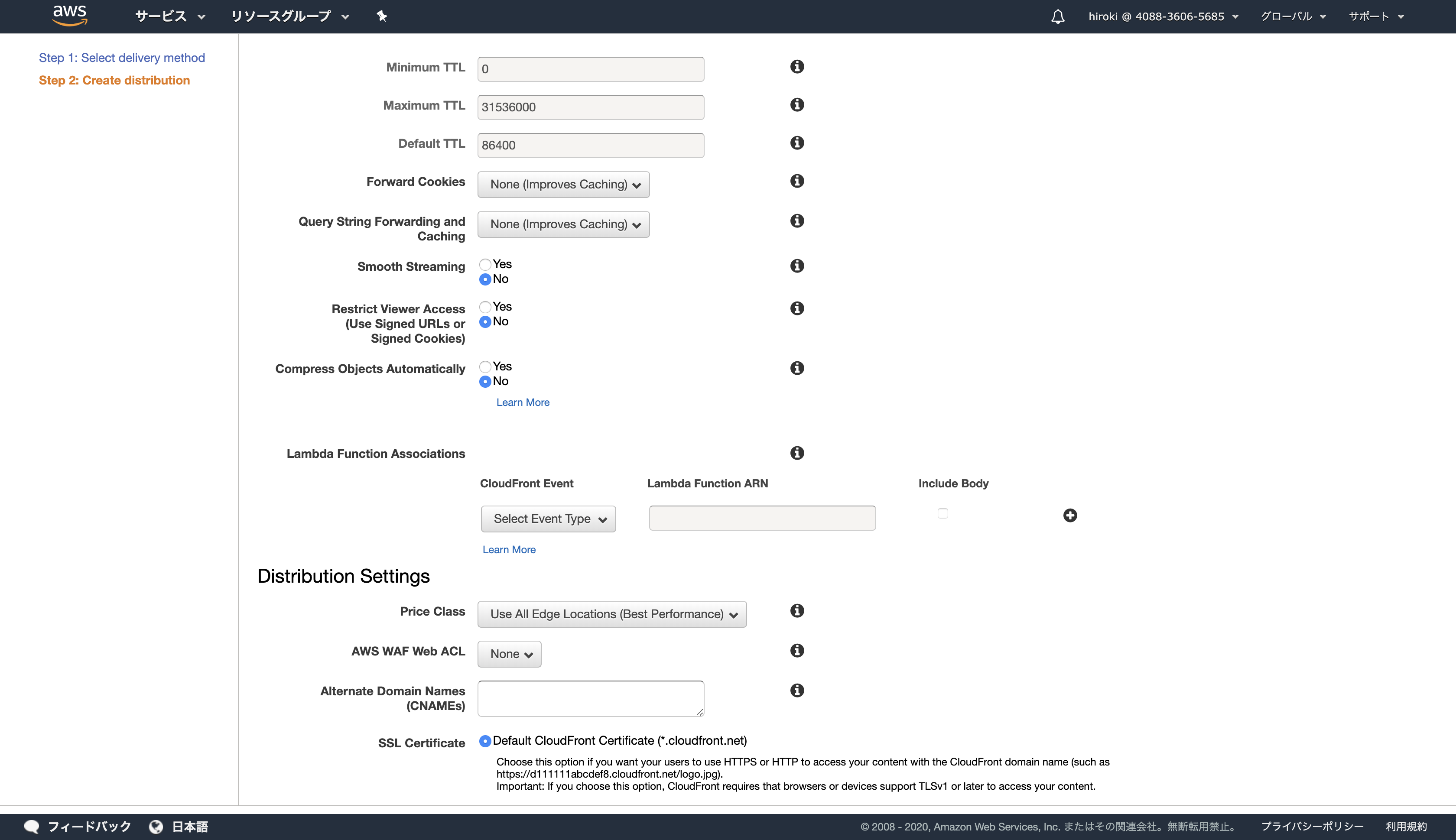Screen dimensions: 1456x840
Task: Select Yes for Smooth Streaming
Action: coord(485,264)
